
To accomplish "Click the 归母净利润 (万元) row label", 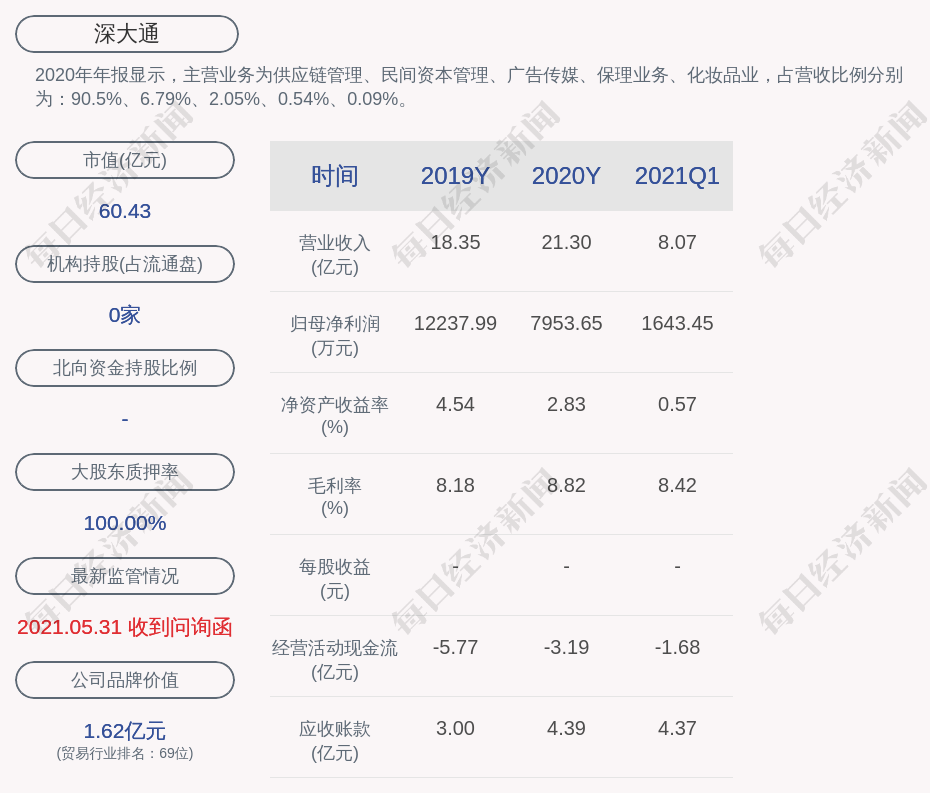I will point(335,336).
